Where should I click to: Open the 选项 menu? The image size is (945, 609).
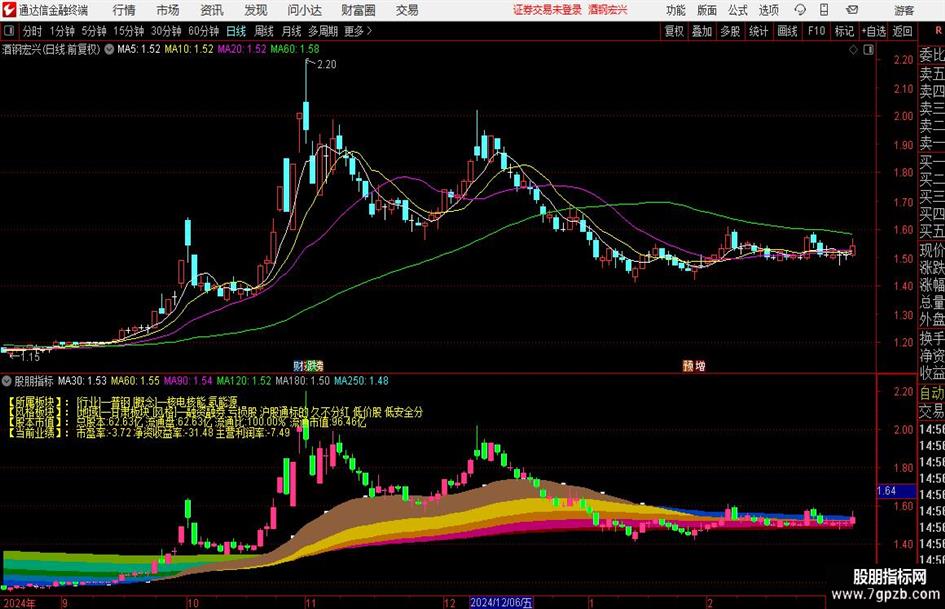click(768, 10)
